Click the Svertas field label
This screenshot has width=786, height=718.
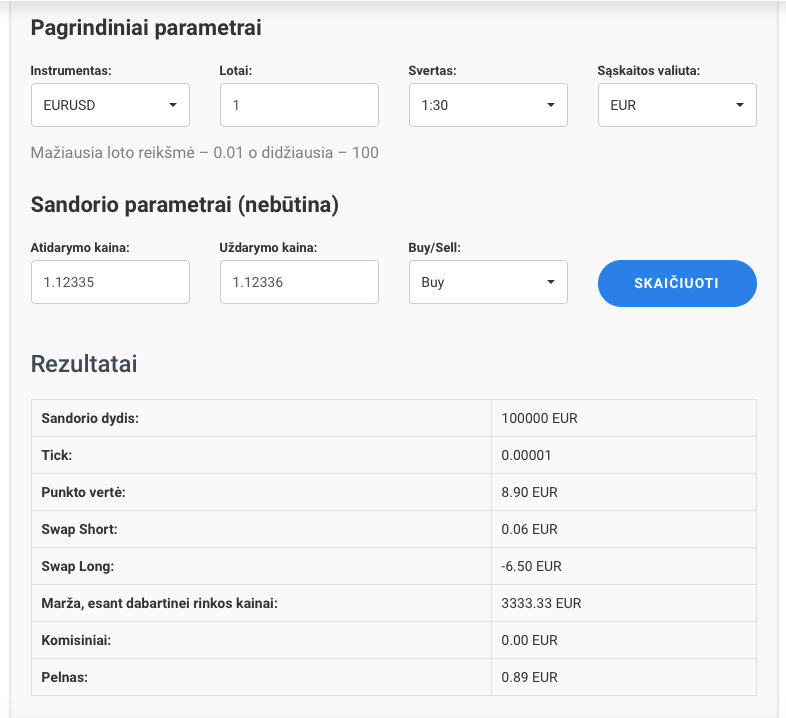432,71
